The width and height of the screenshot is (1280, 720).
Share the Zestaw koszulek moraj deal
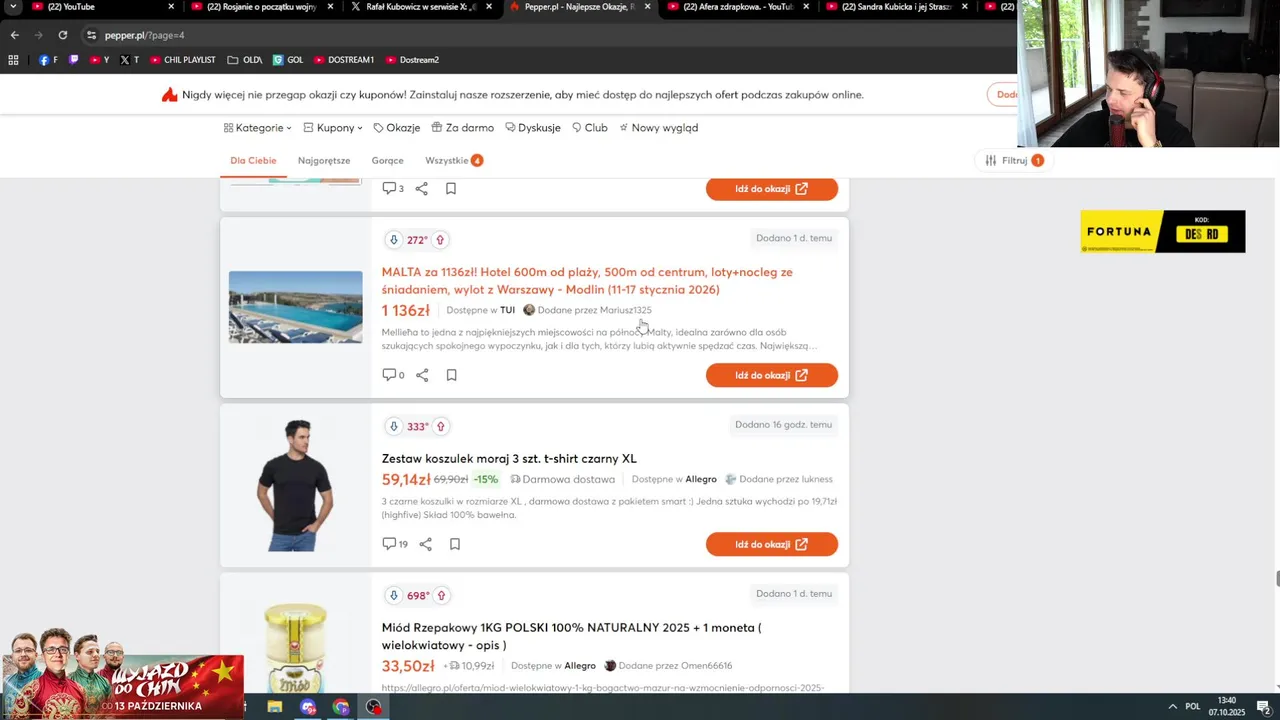click(425, 544)
